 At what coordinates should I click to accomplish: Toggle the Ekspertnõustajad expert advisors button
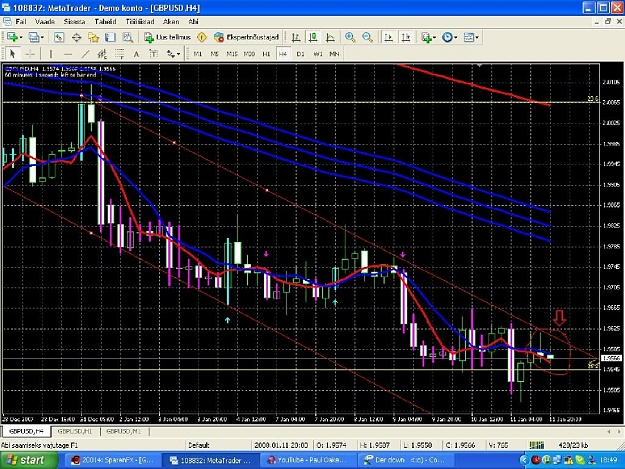pyautogui.click(x=246, y=37)
